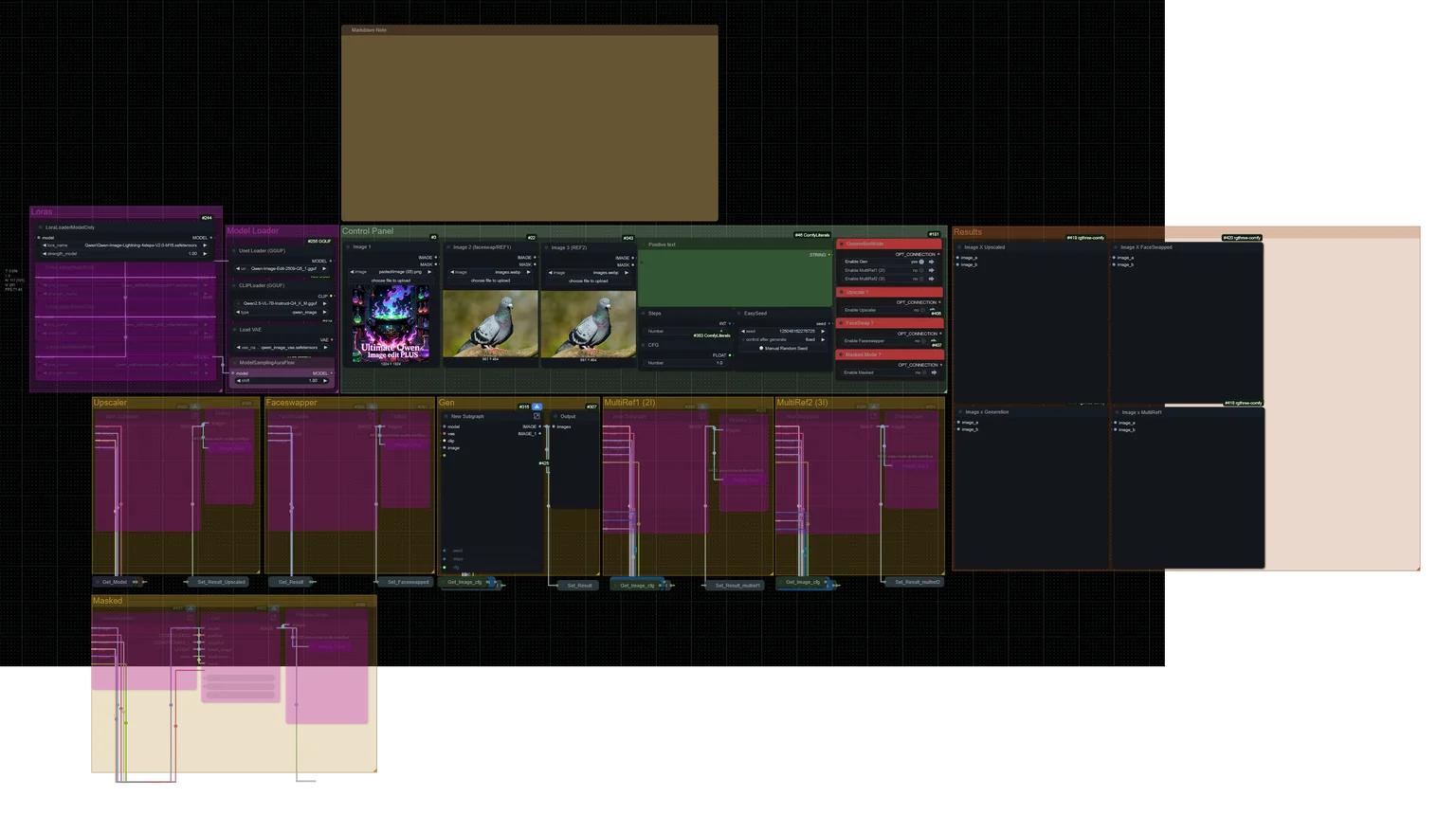Change CLIPLoader type with right arrow
This screenshot has width=1456, height=833.
point(325,312)
